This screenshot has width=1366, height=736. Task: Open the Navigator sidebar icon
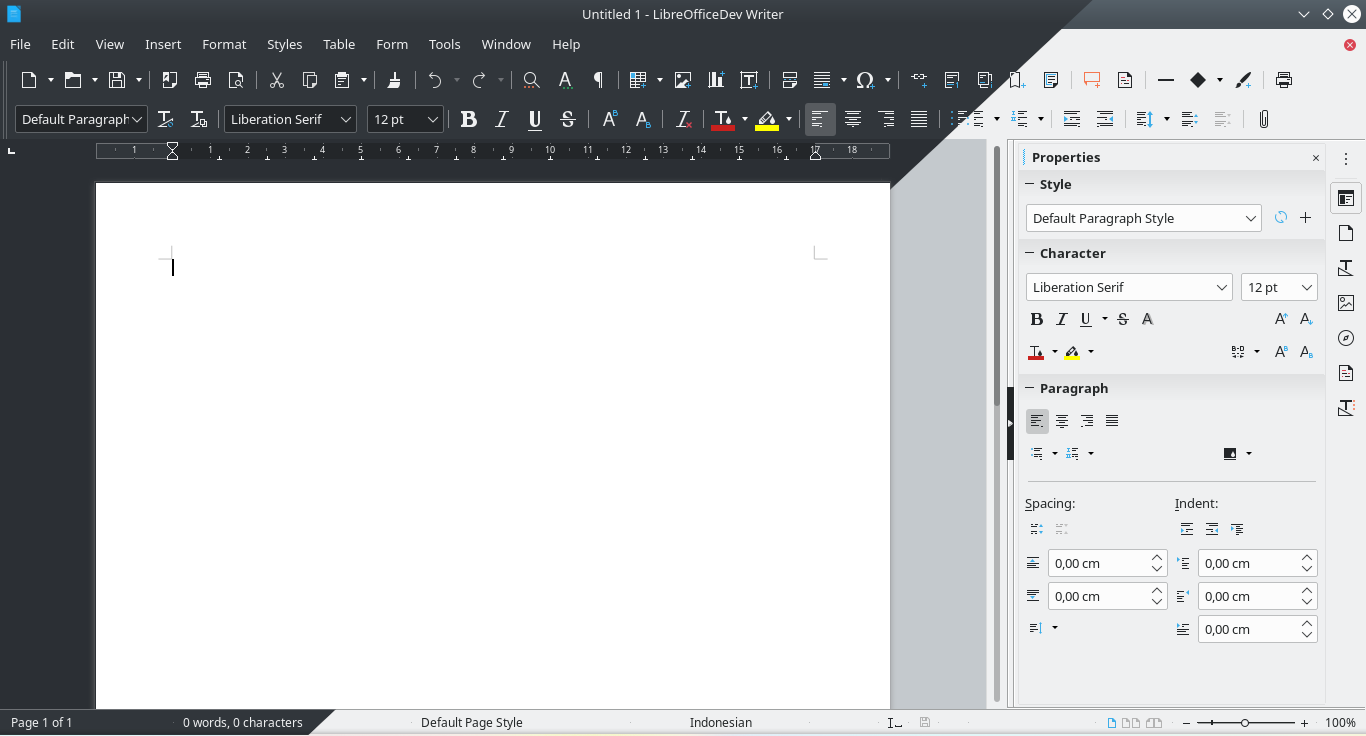(x=1345, y=338)
